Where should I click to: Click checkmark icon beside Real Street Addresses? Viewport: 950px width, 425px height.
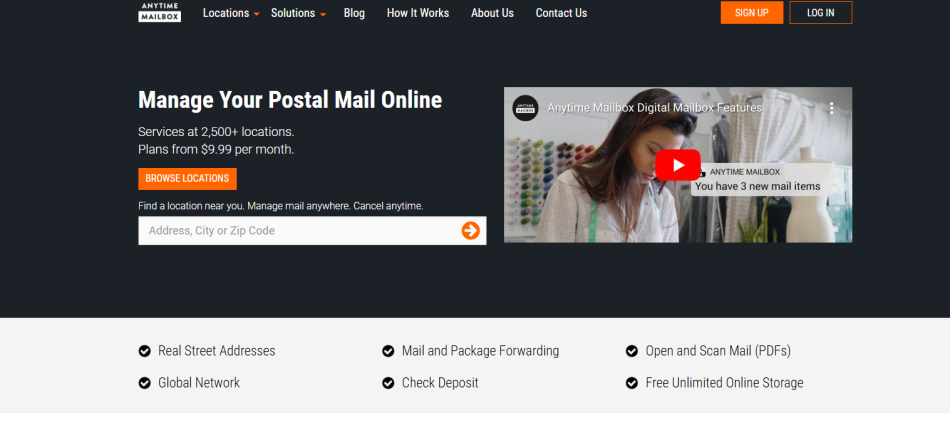[144, 351]
